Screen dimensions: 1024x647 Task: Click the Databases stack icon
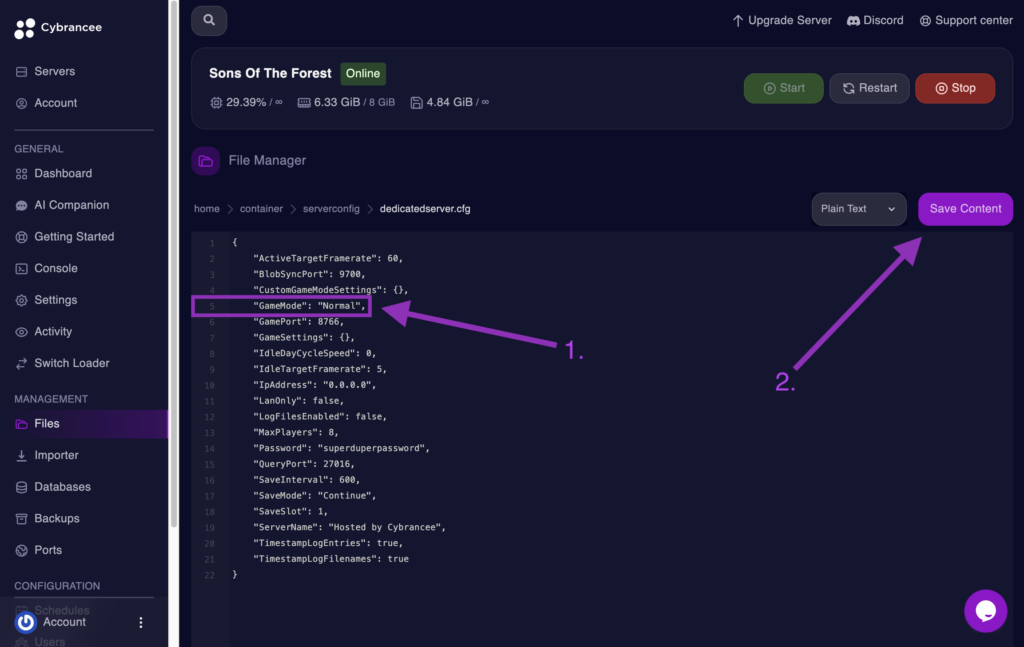22,487
